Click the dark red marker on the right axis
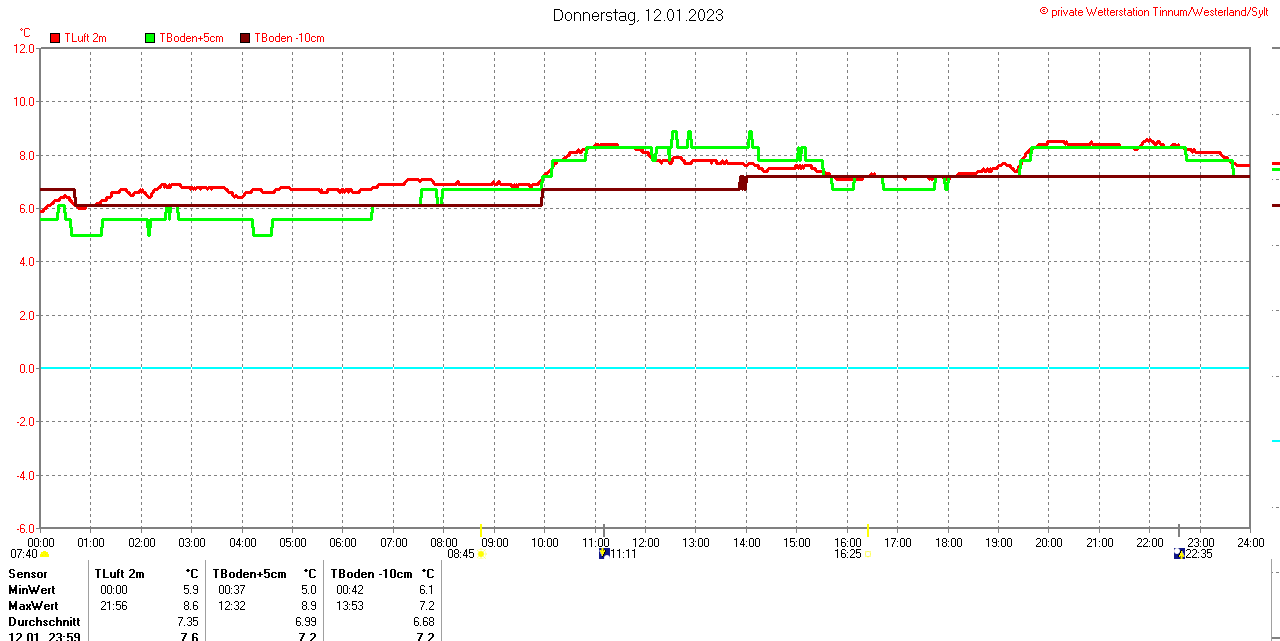The width and height of the screenshot is (1280, 641). click(1275, 205)
